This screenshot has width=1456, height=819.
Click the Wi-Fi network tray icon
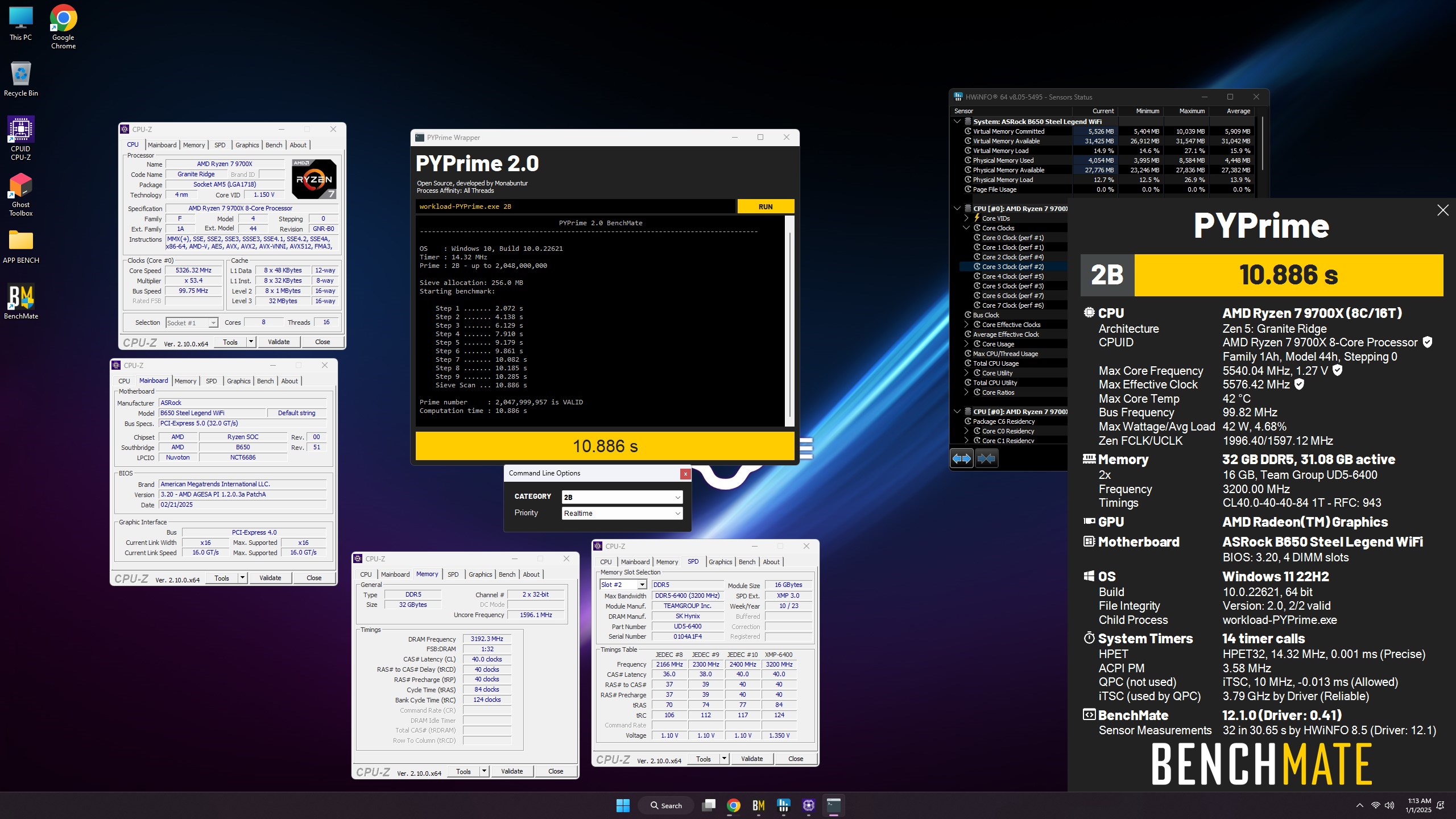click(1375, 805)
